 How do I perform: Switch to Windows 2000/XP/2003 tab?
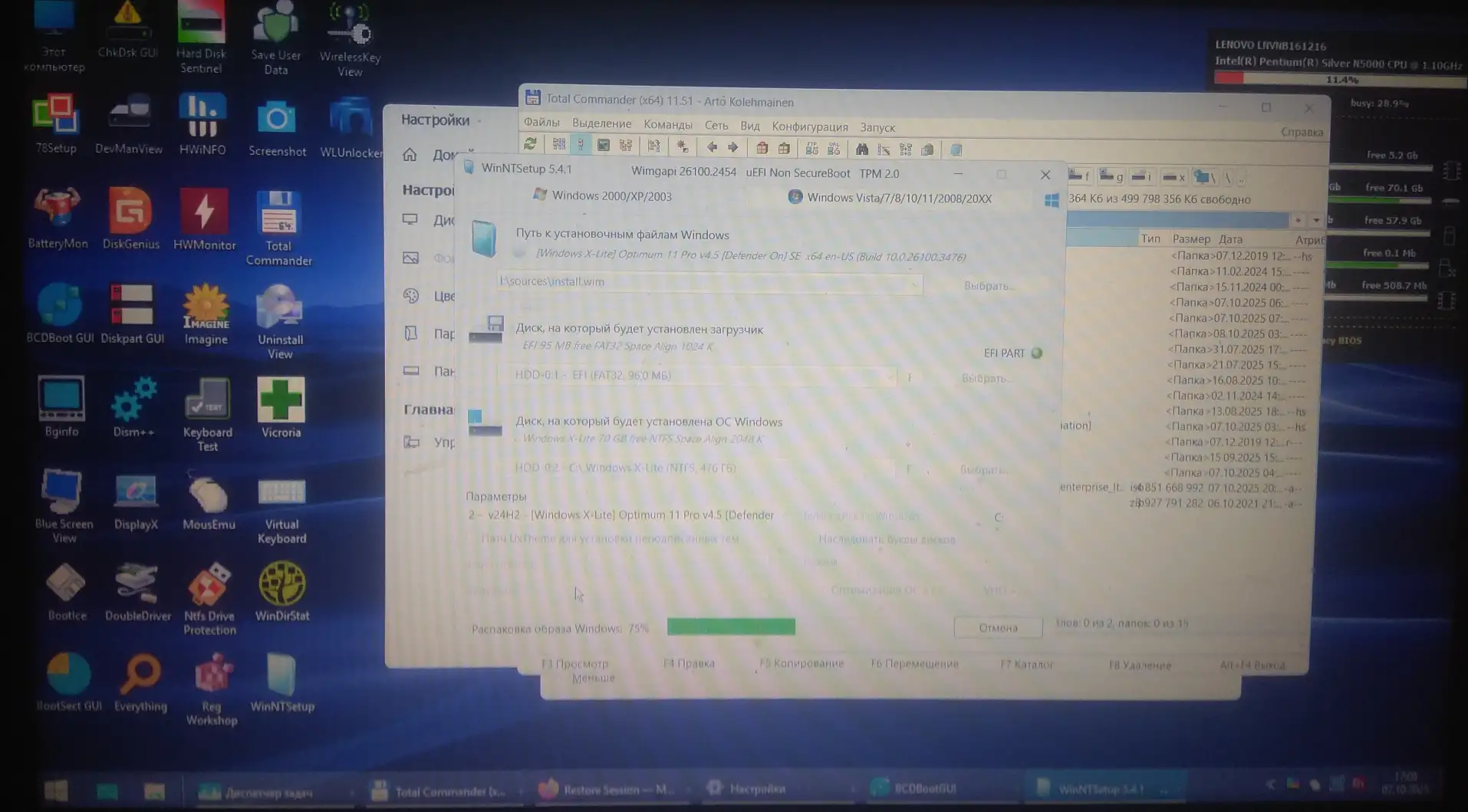[604, 196]
